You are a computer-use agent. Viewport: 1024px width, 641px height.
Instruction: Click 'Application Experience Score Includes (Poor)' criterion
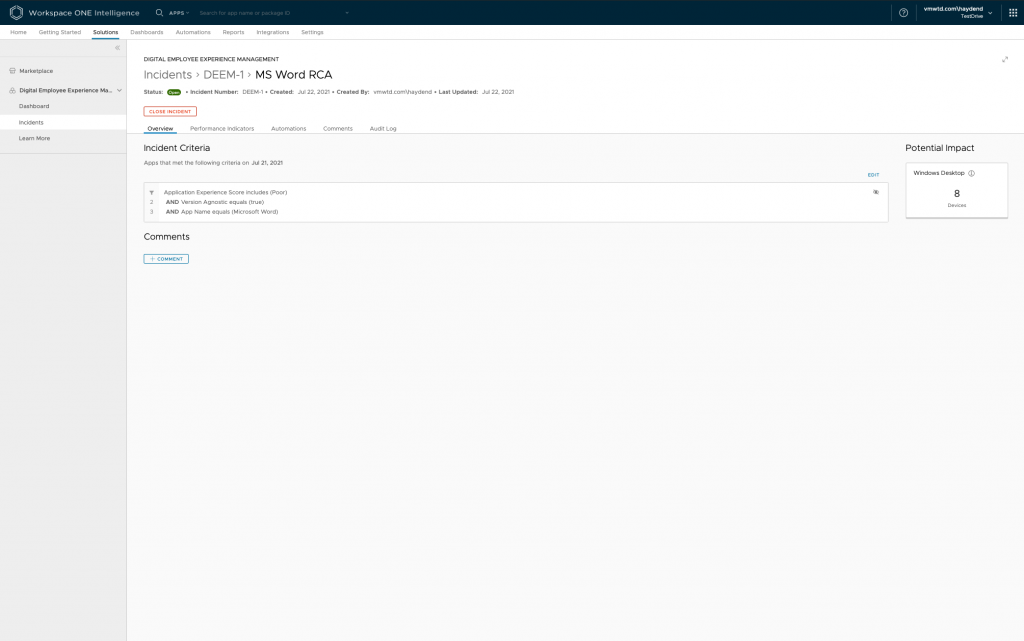pos(225,193)
